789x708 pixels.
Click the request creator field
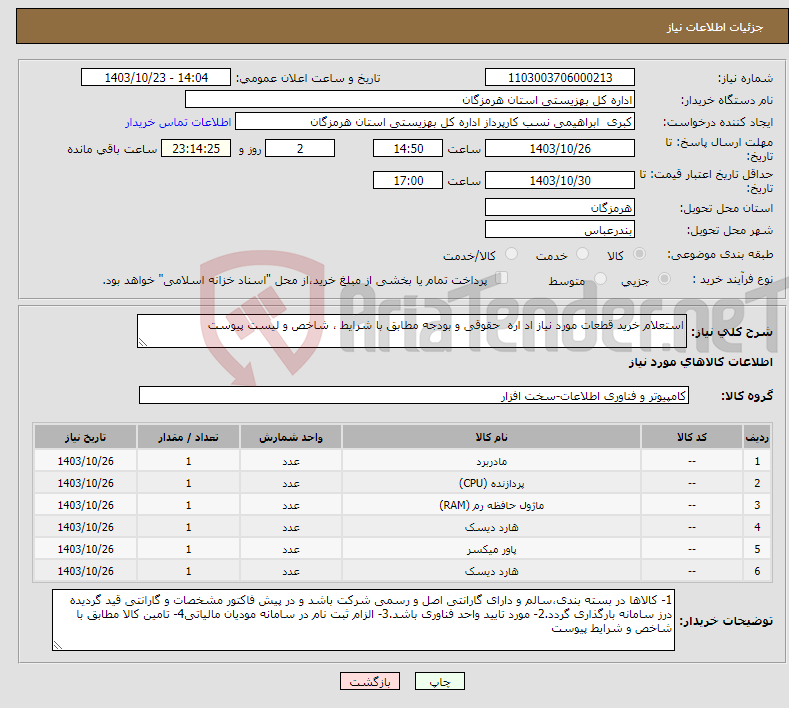[x=435, y=122]
